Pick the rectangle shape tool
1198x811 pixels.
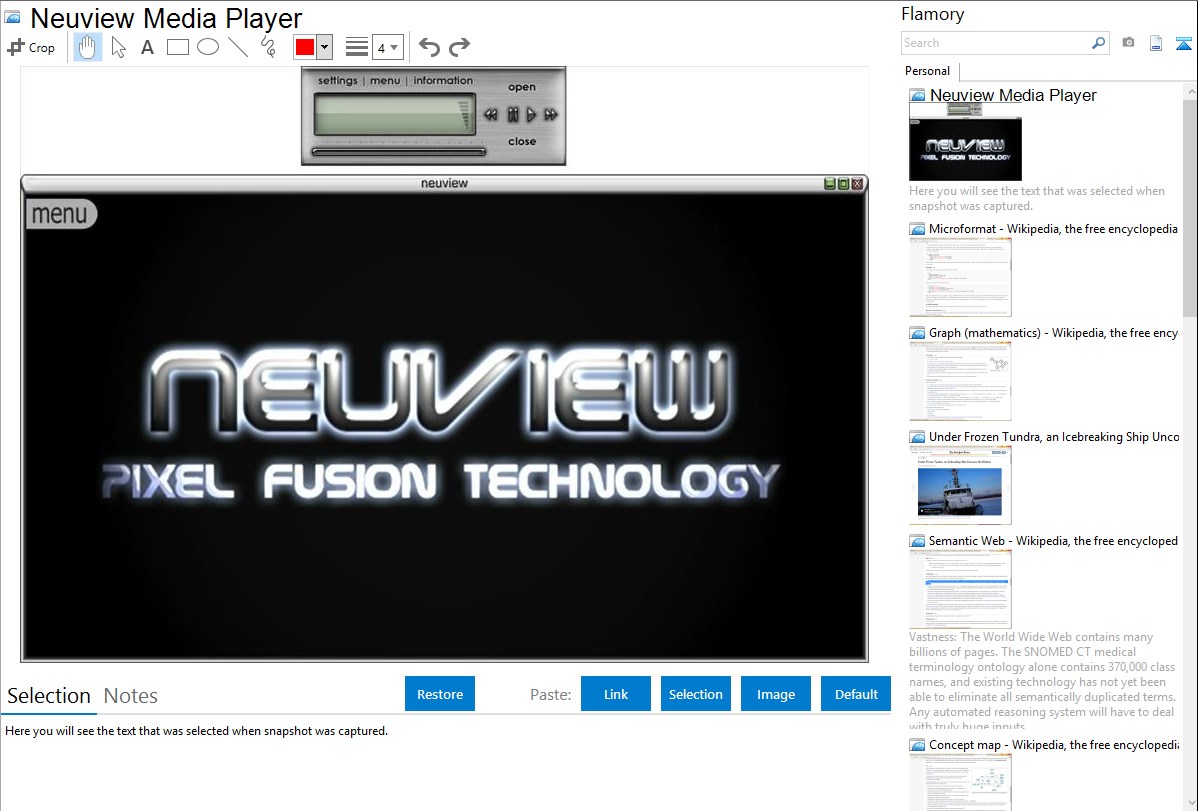tap(178, 47)
